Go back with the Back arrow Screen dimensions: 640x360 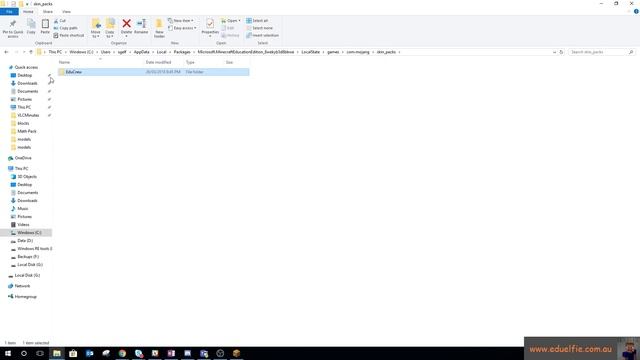[x=6, y=52]
